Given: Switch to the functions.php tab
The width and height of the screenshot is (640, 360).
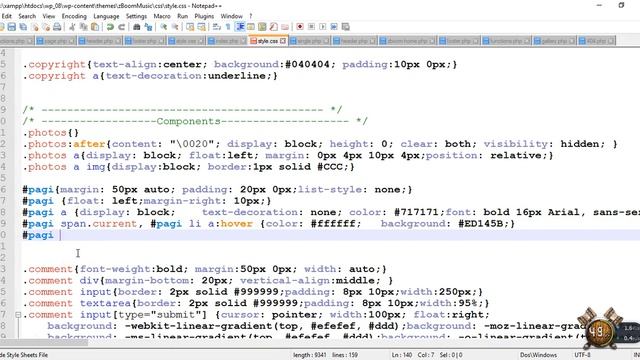Looking at the screenshot, I should click(x=506, y=41).
